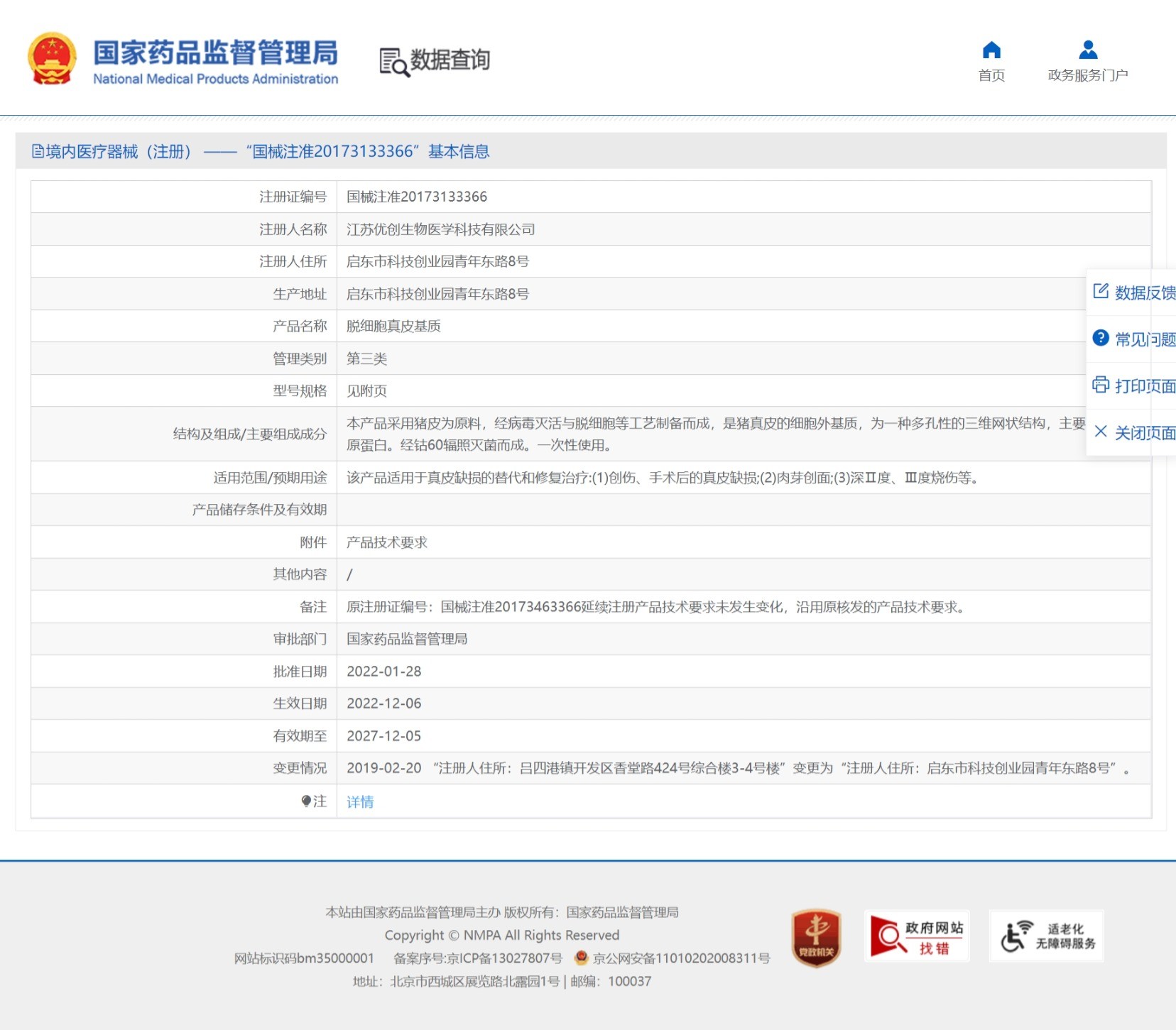The image size is (1176, 1030).
Task: Click National Medical Products Administration subtitle
Action: [x=216, y=79]
